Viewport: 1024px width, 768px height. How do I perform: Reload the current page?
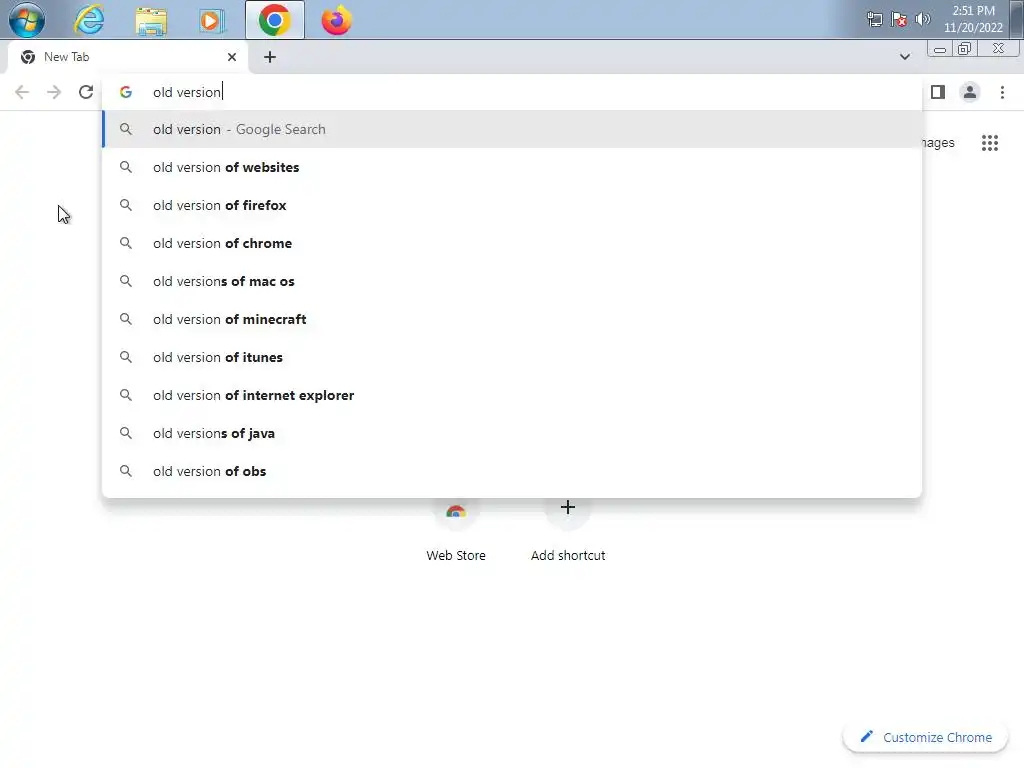pos(86,92)
